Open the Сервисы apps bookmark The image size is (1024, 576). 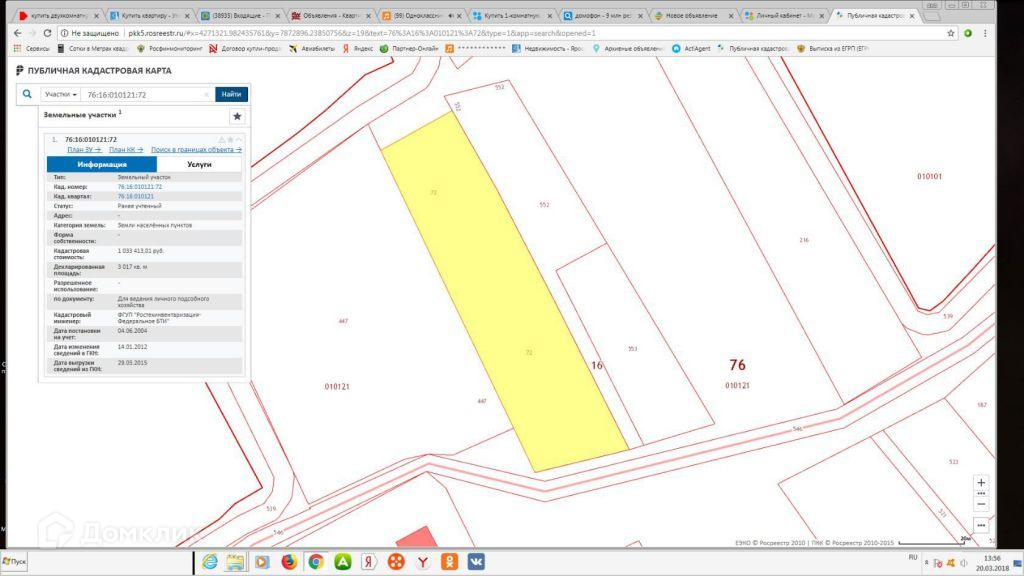(31, 48)
